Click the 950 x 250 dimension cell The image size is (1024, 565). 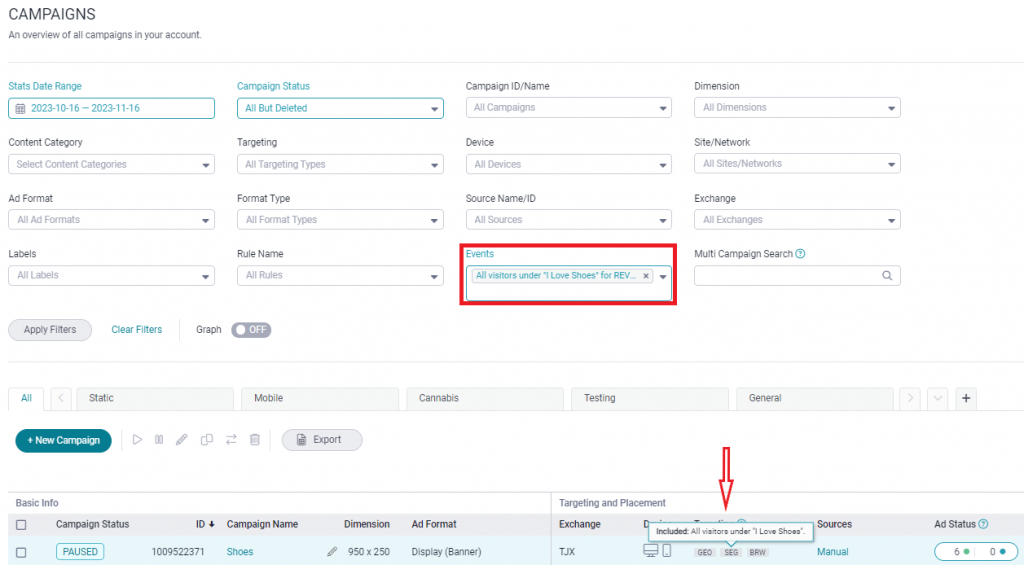368,553
